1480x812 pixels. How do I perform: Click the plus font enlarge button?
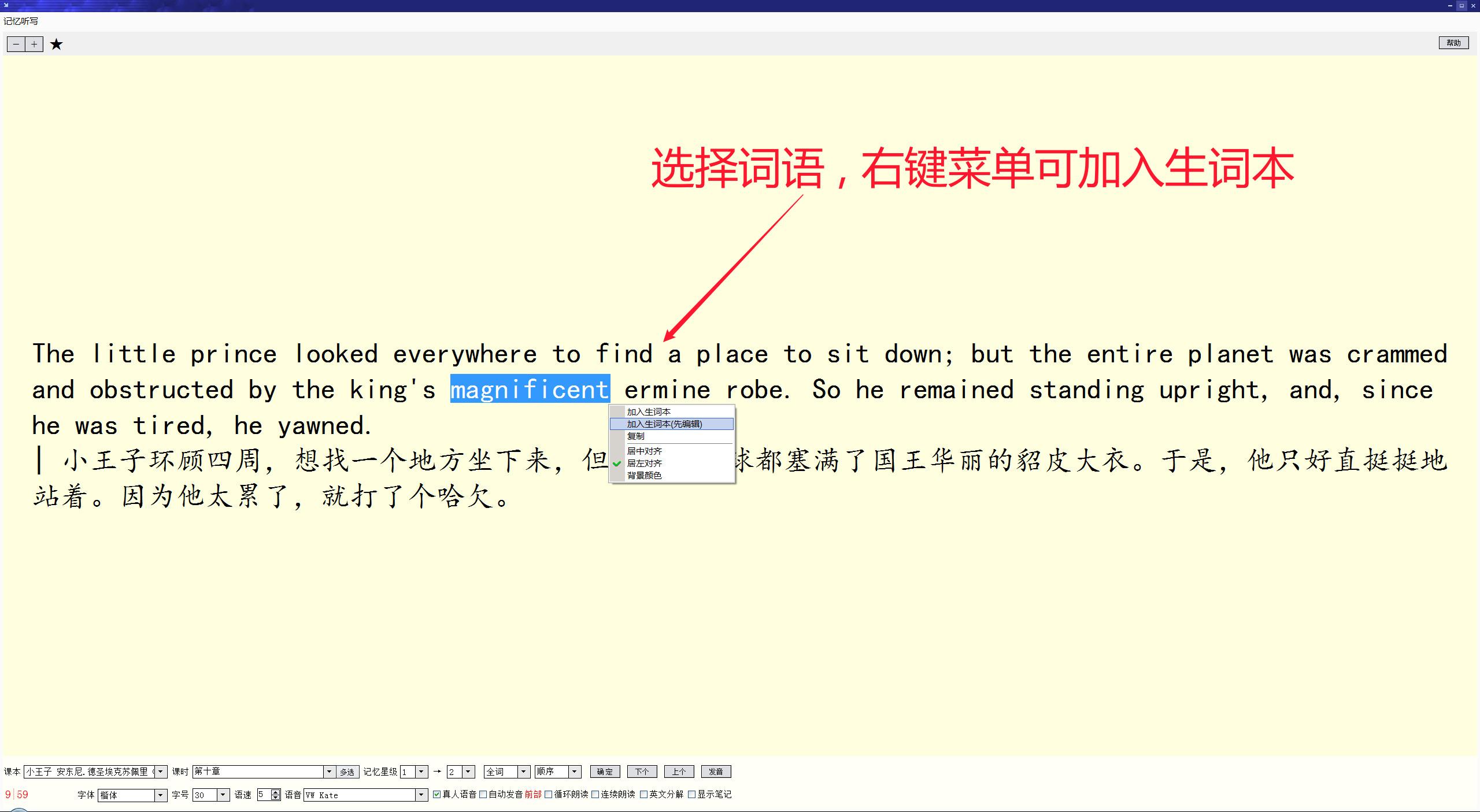tap(35, 45)
